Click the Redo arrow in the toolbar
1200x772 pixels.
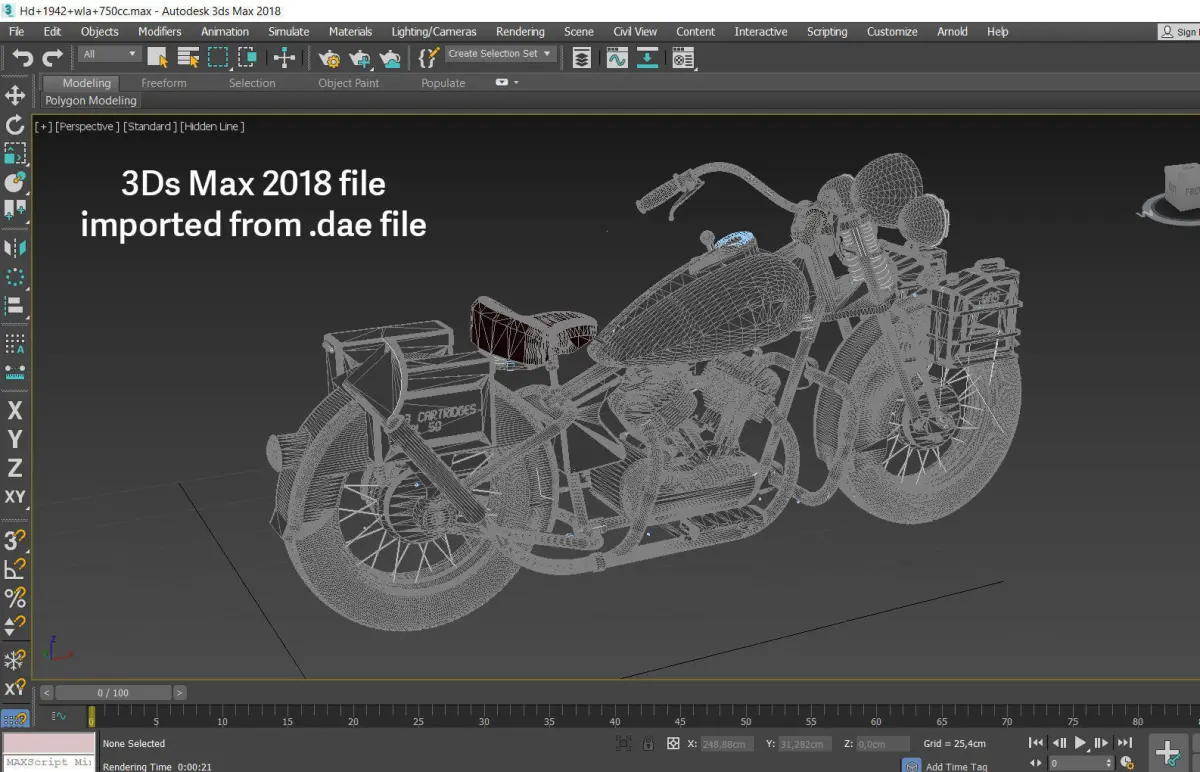[52, 58]
